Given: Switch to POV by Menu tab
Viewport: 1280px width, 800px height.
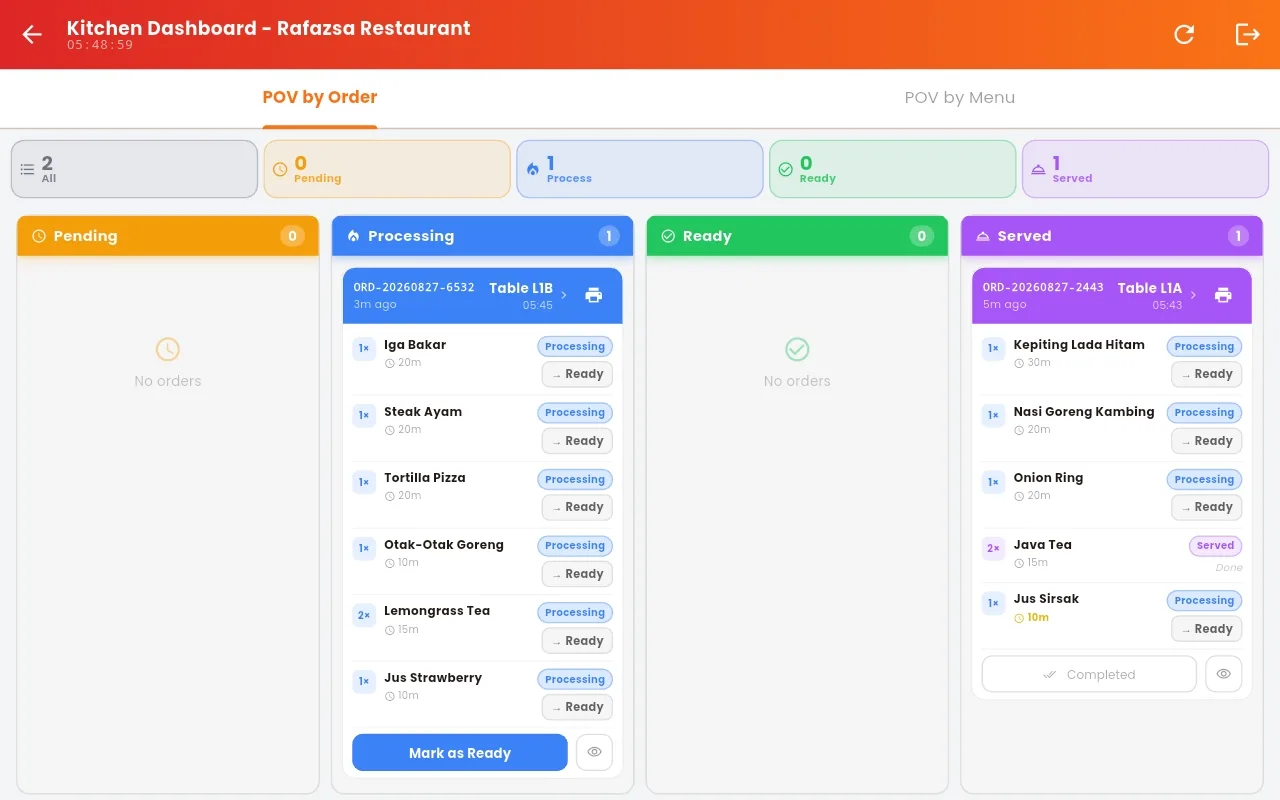Looking at the screenshot, I should coord(959,98).
